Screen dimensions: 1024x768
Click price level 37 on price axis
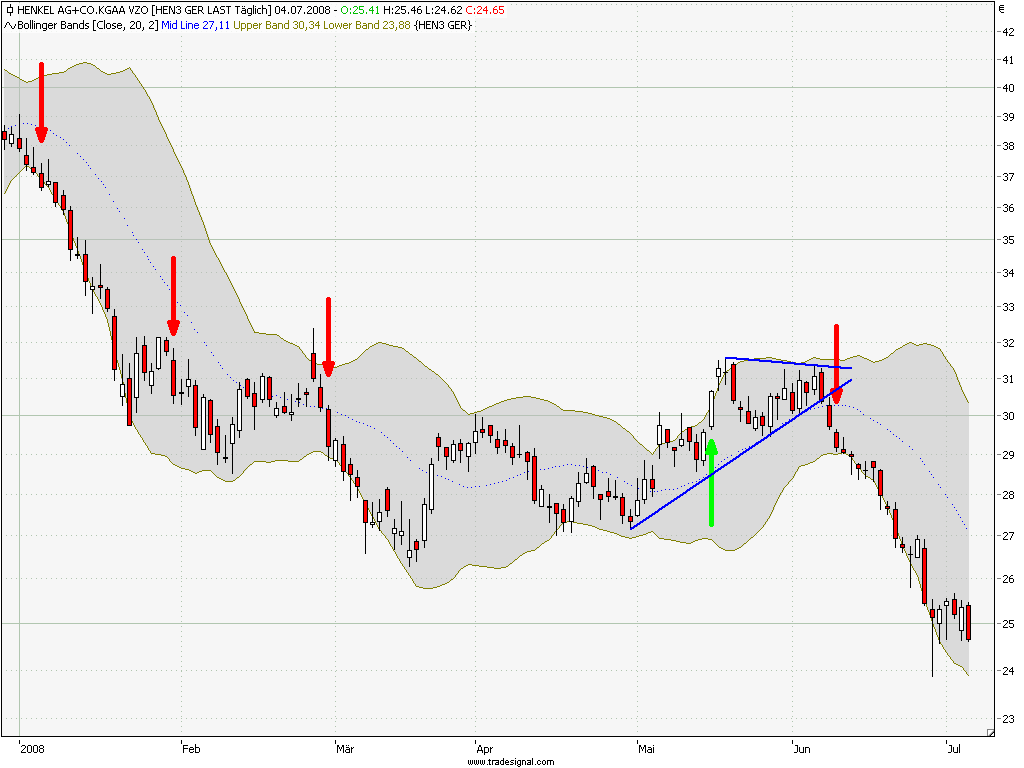pos(1008,177)
